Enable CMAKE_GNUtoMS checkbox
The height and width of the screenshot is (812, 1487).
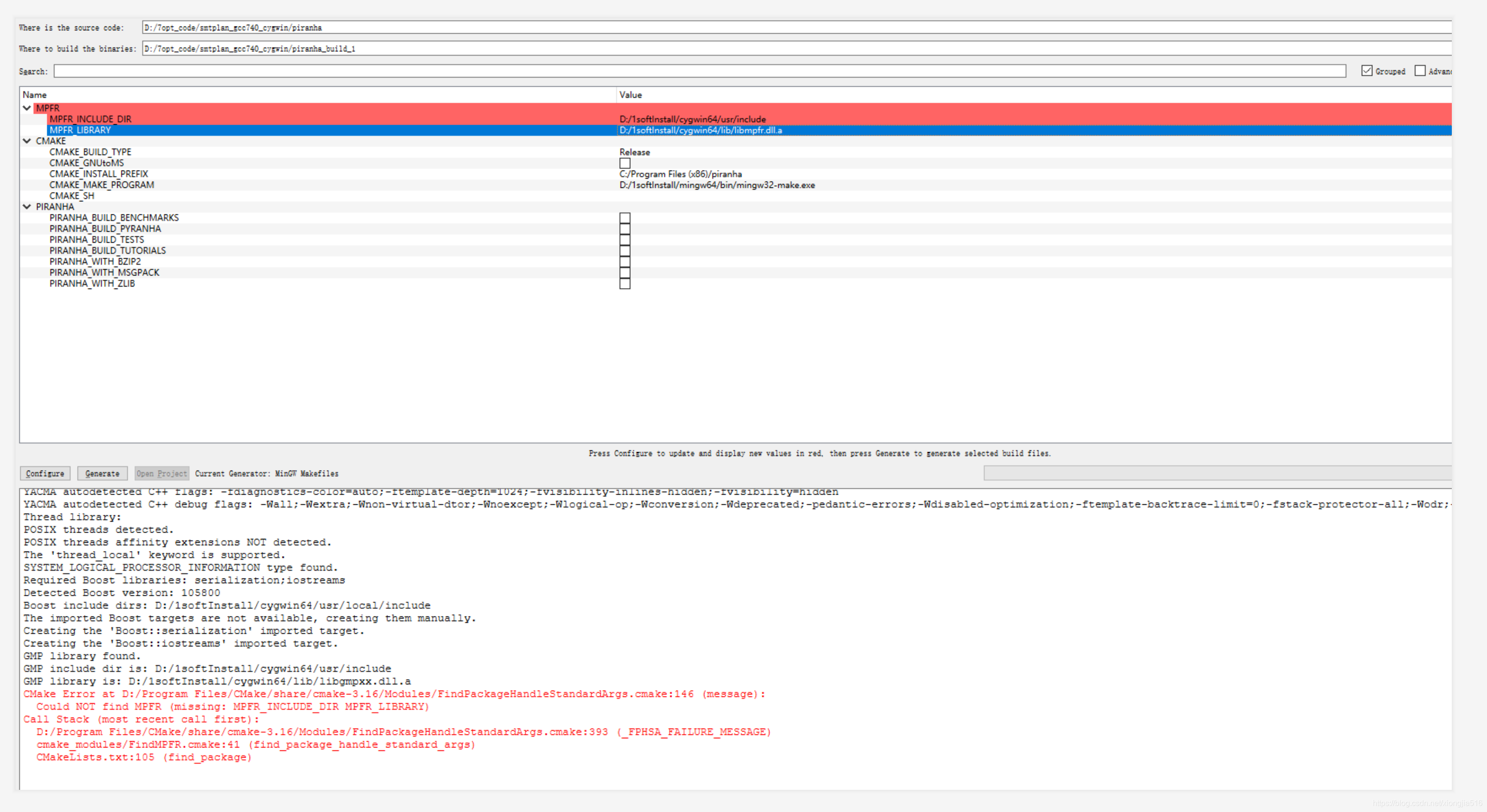tap(624, 163)
